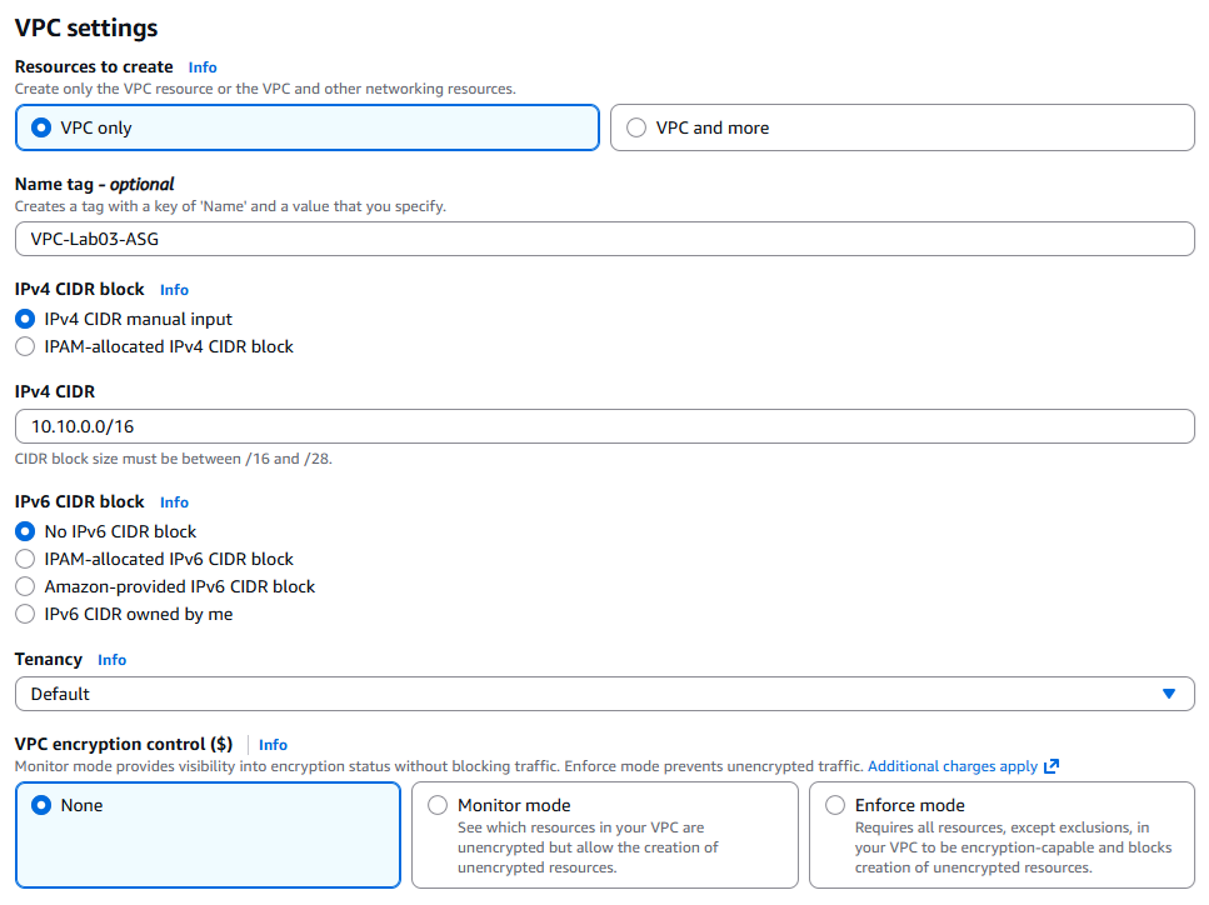Click external link icon beside Additional charges
Image resolution: width=1209 pixels, height=905 pixels.
pos(1051,766)
